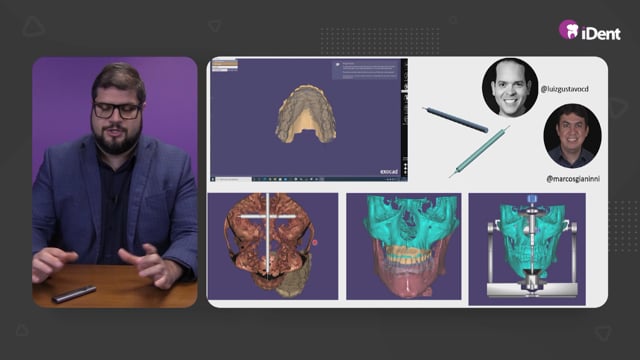Click the exocad logo in the viewer

coord(389,172)
